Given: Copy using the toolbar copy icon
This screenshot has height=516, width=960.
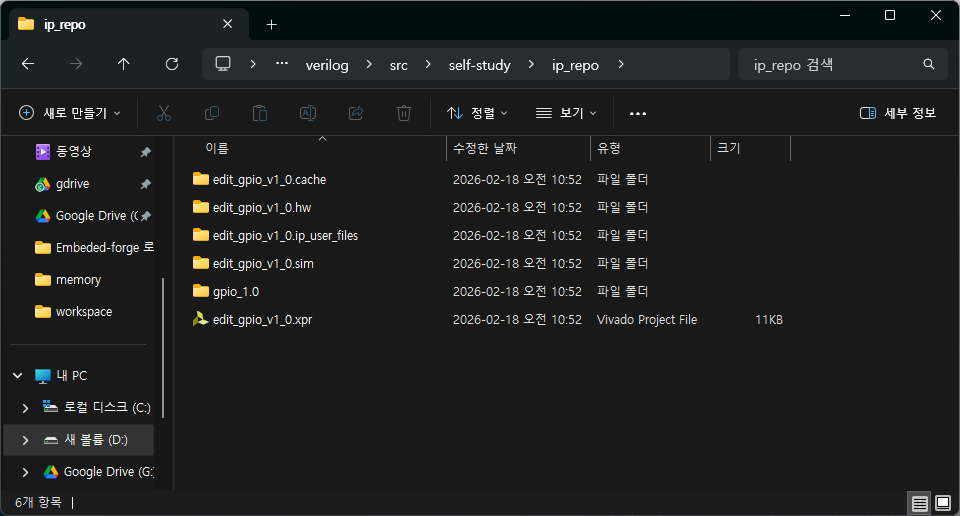Looking at the screenshot, I should click(x=212, y=113).
